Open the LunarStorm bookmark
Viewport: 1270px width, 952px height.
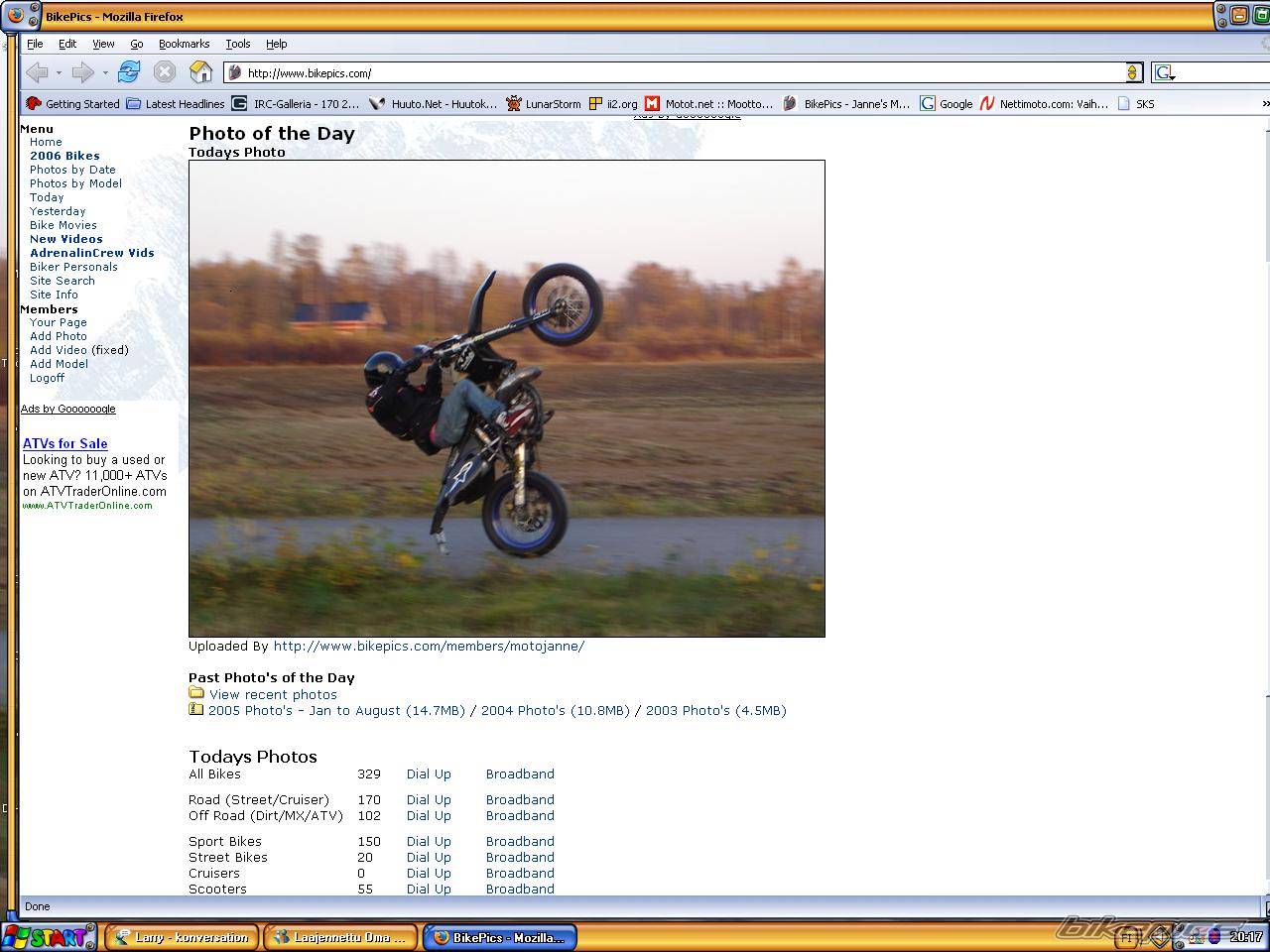[x=544, y=103]
